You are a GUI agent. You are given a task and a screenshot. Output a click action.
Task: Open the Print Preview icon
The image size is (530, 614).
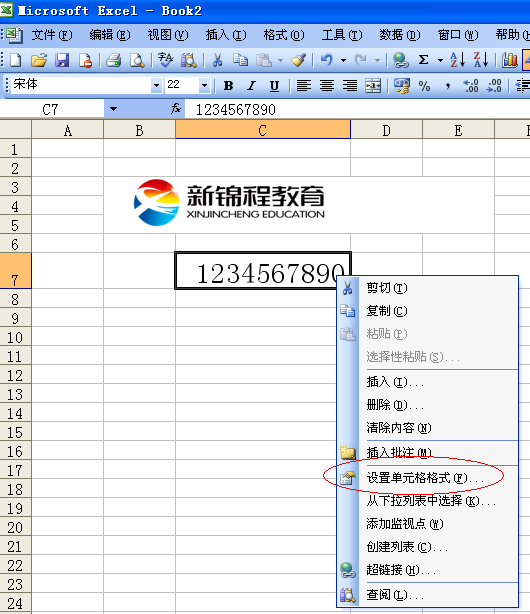pos(137,60)
